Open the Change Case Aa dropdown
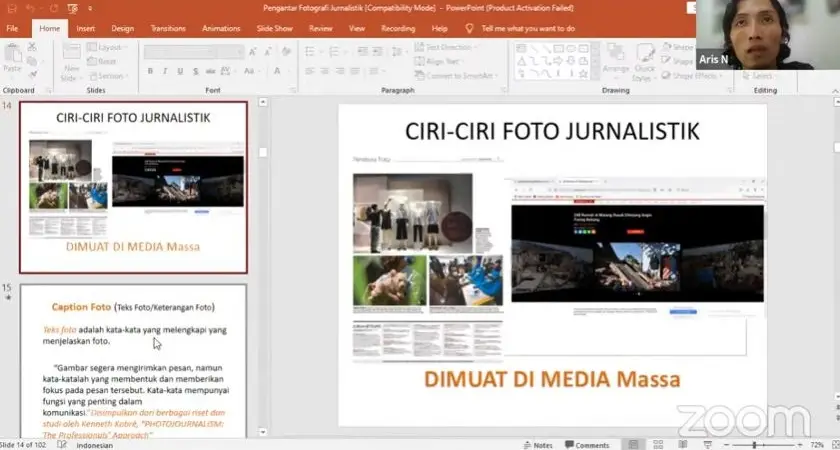This screenshot has height=450, width=840. click(250, 71)
